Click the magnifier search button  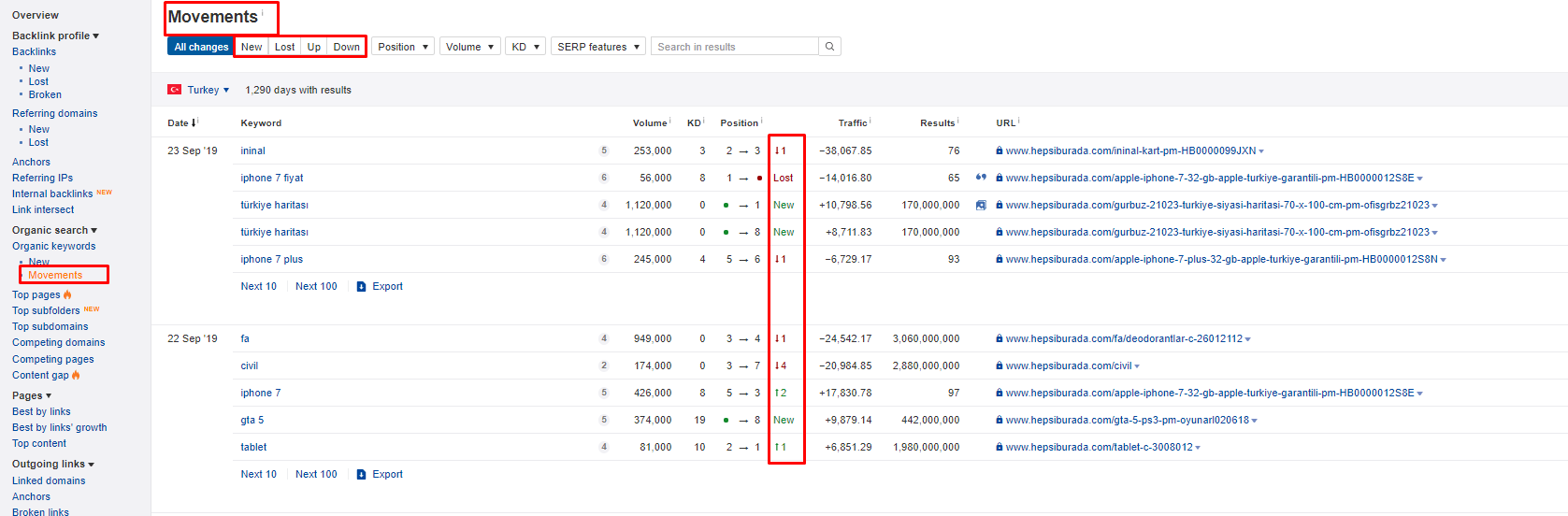829,47
